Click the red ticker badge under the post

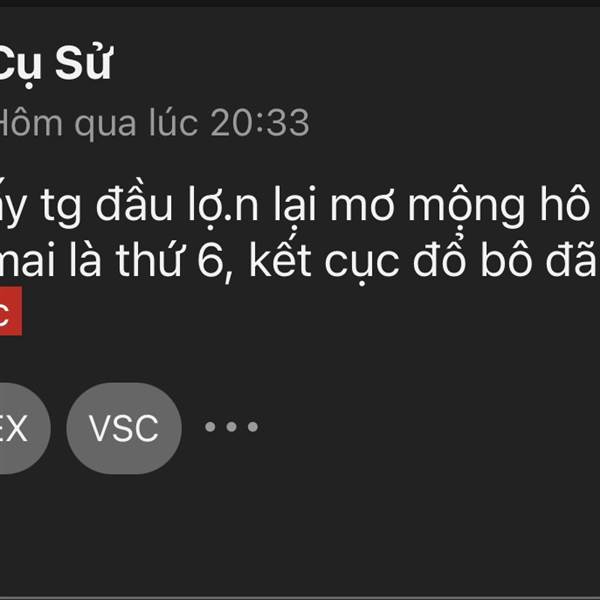click(10, 311)
